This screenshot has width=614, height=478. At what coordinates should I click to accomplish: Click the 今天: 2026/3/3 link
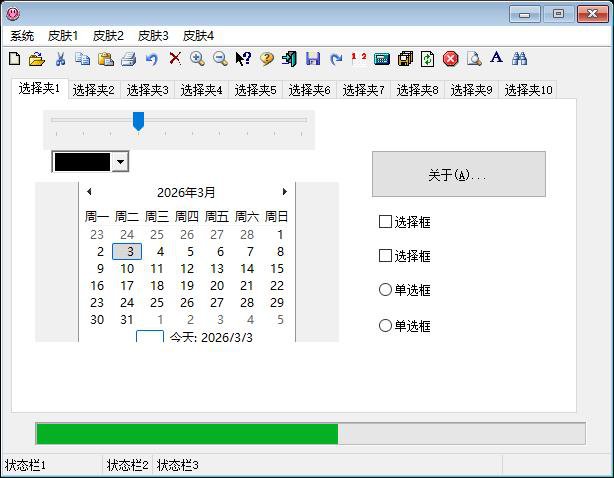pos(210,337)
